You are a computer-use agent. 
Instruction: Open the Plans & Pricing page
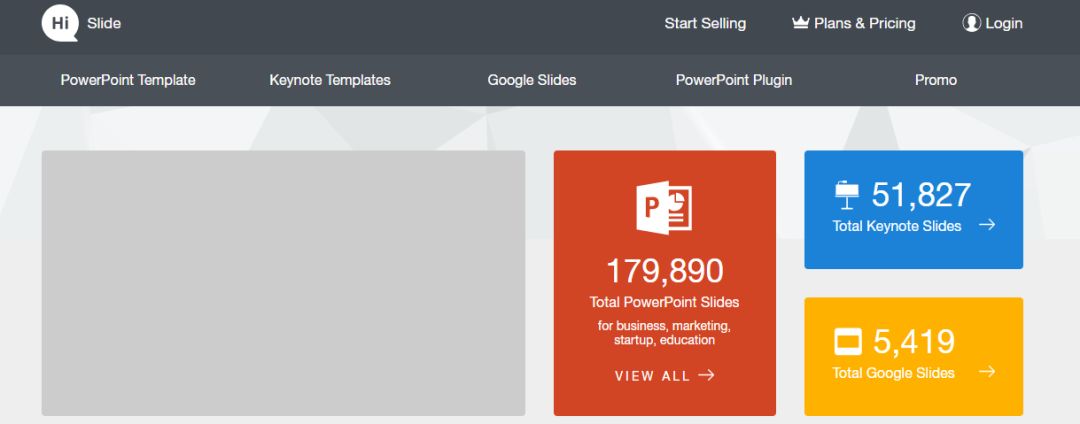(864, 23)
